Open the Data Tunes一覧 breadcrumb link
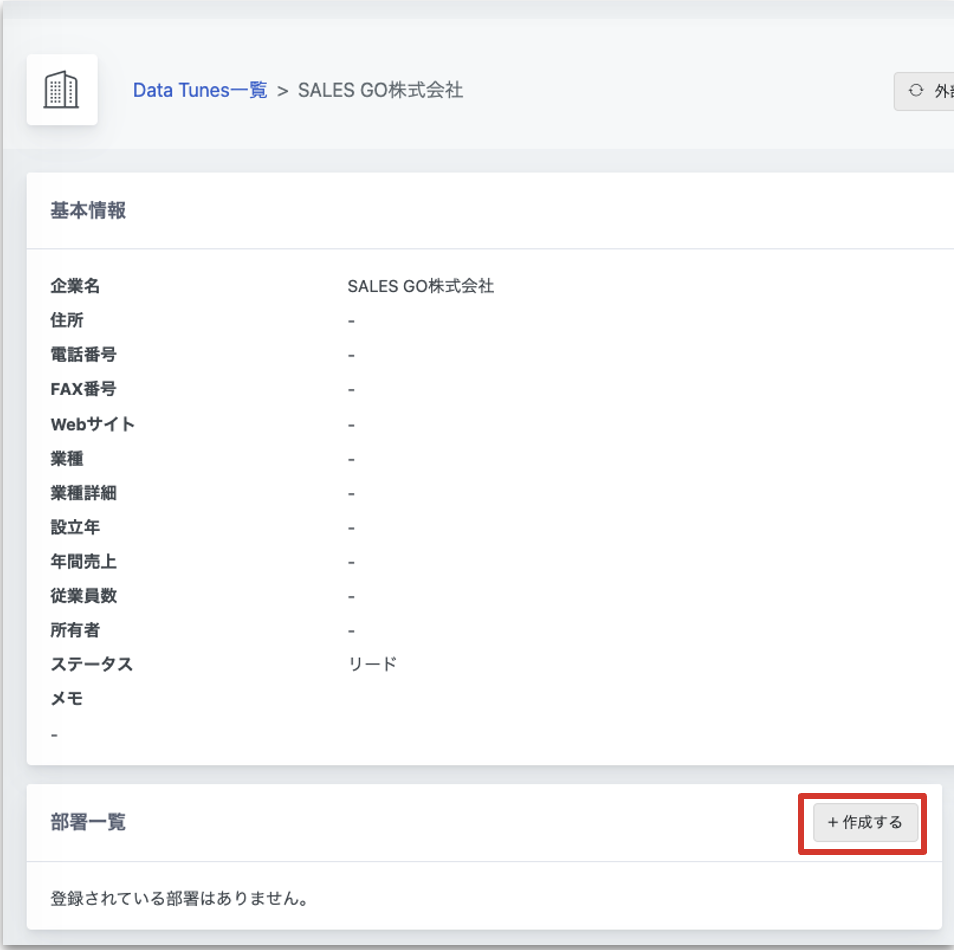The image size is (954, 950). (200, 90)
